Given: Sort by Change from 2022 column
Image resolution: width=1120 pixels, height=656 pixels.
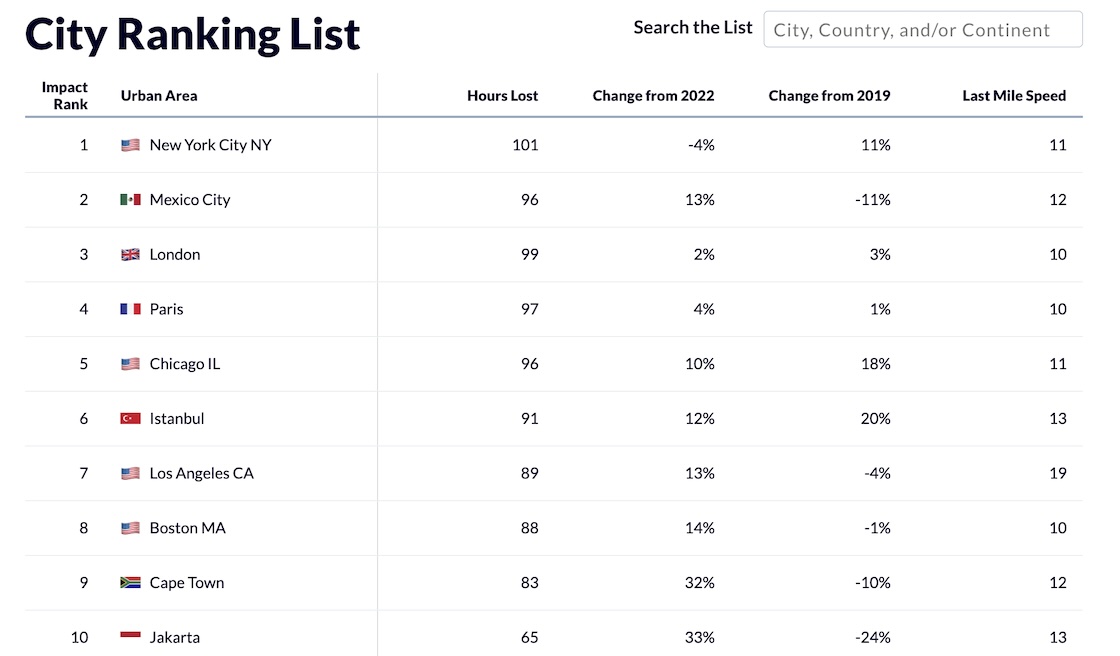Looking at the screenshot, I should (x=653, y=96).
